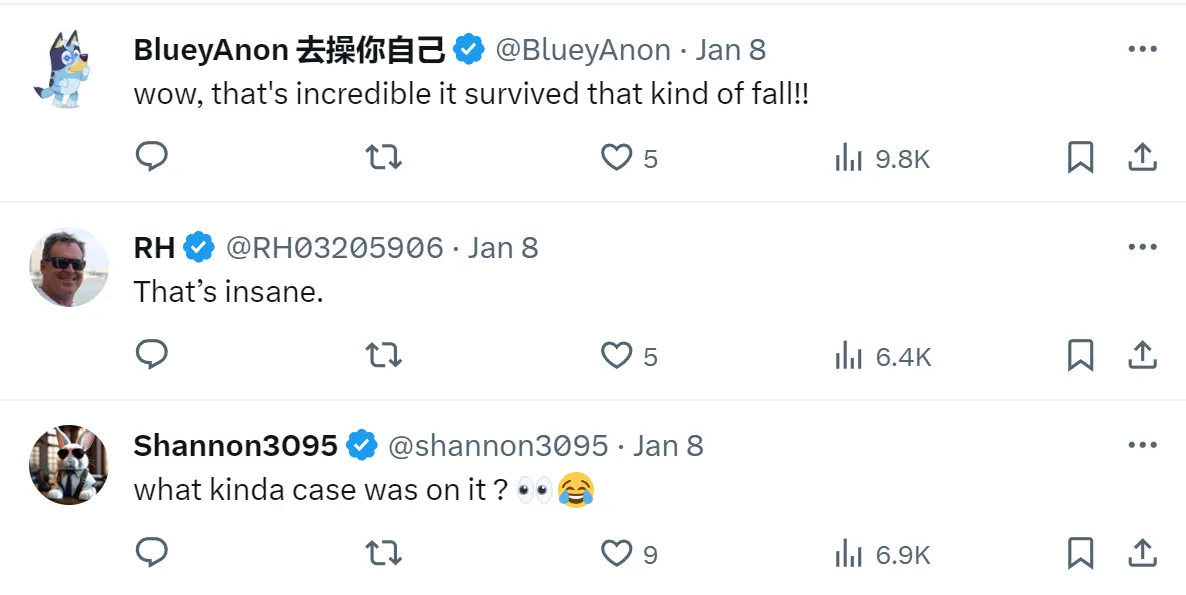Share BlueyAnon's tweet
Image resolution: width=1186 pixels, height=595 pixels.
pyautogui.click(x=1142, y=157)
